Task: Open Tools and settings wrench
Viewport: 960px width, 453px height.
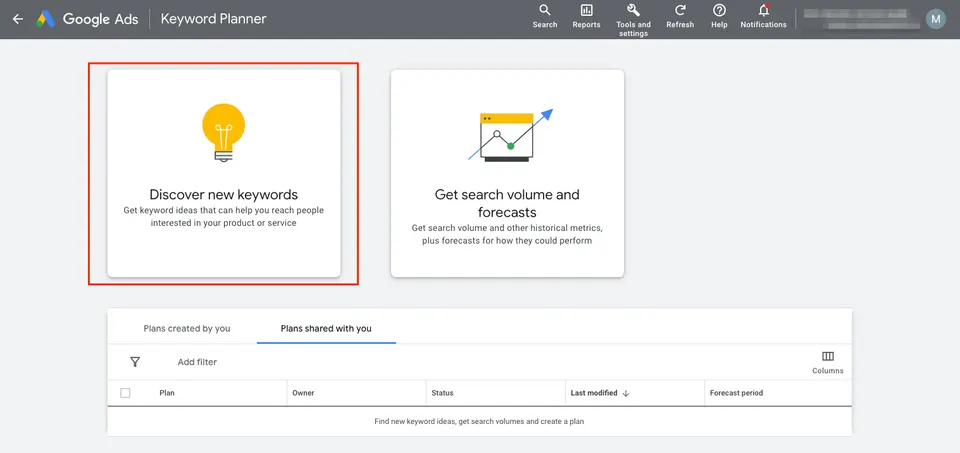Action: (x=633, y=20)
